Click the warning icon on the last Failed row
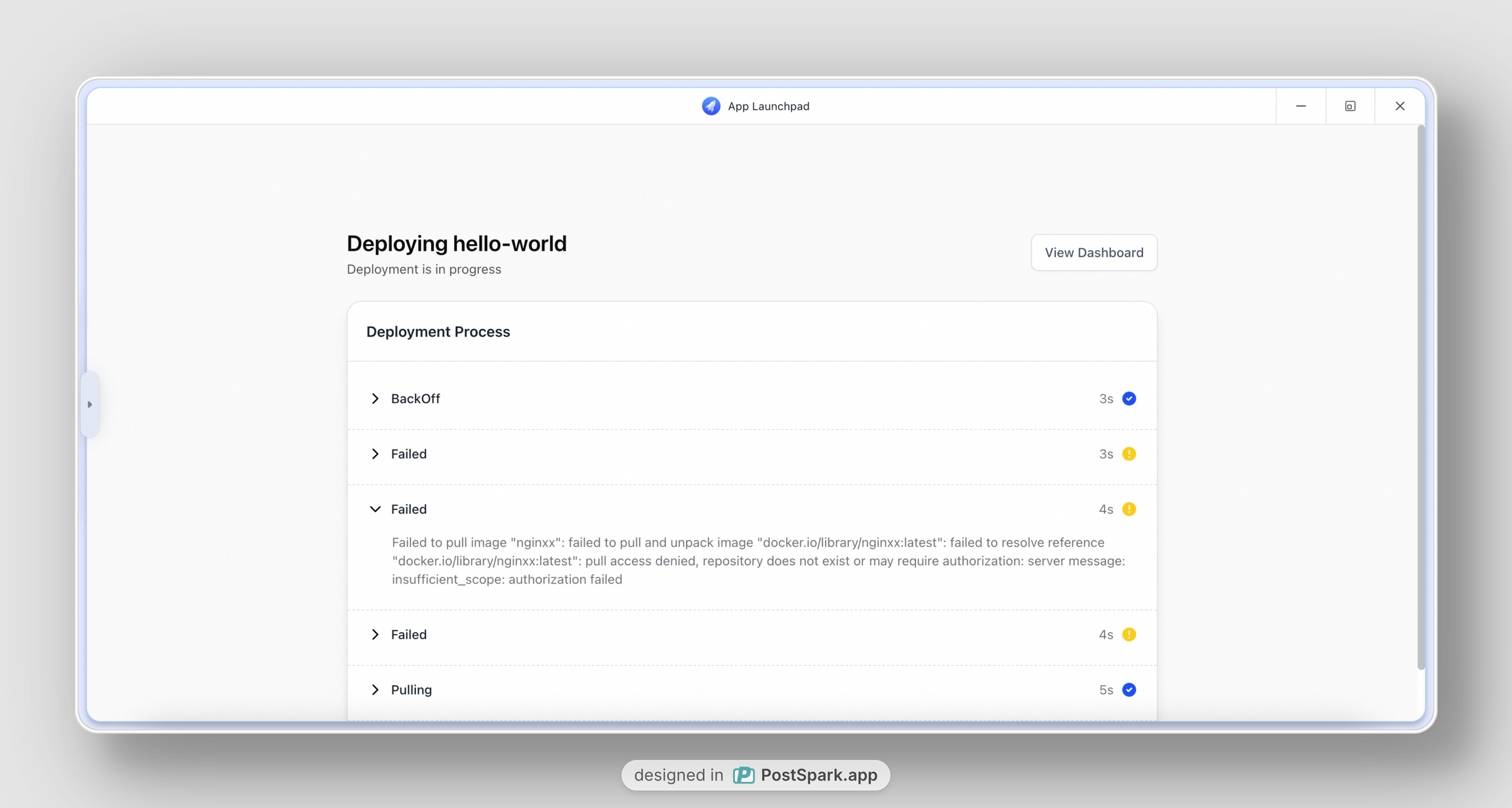The height and width of the screenshot is (808, 1512). click(1129, 634)
